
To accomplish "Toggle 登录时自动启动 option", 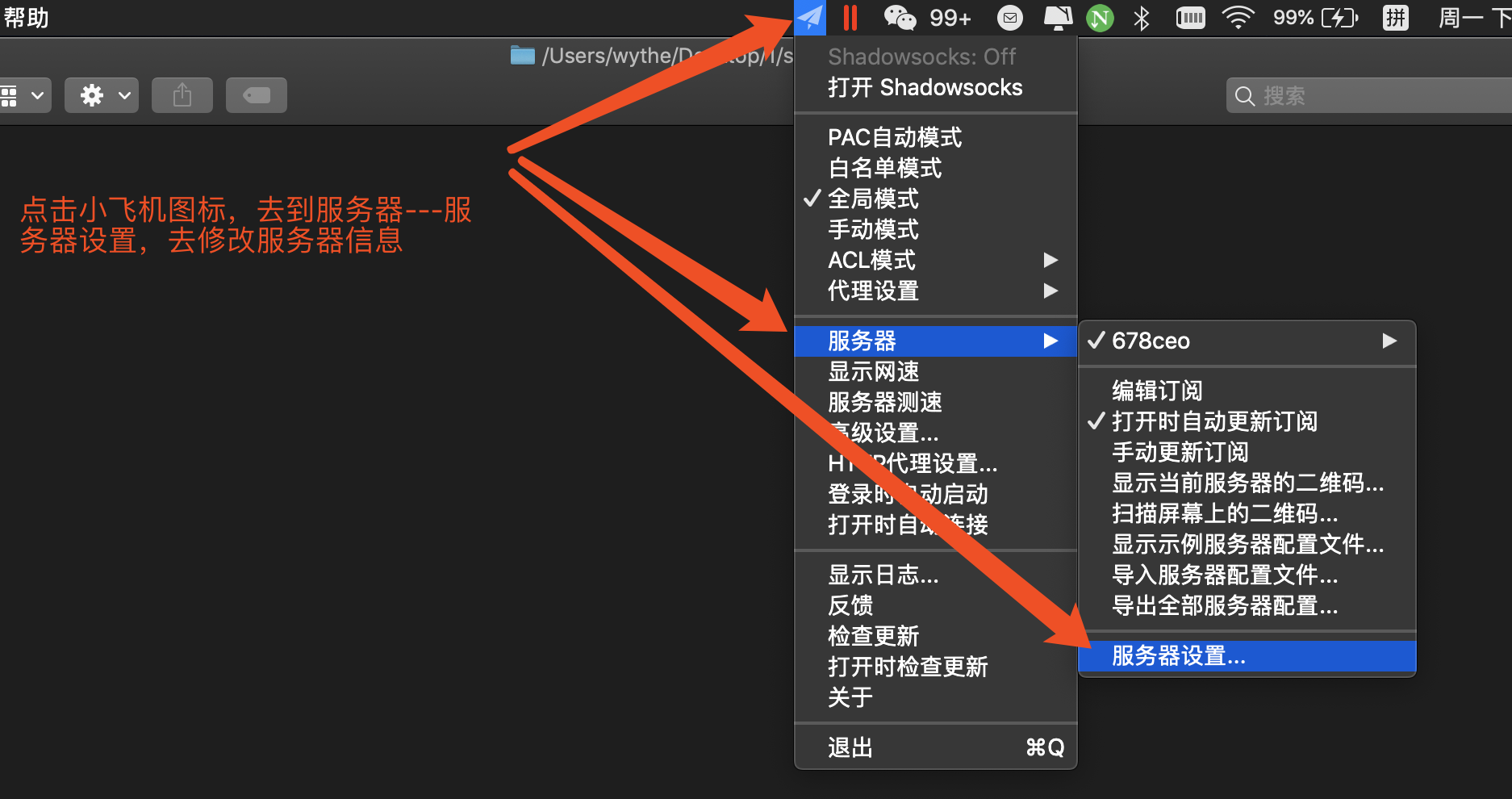I will click(936, 494).
